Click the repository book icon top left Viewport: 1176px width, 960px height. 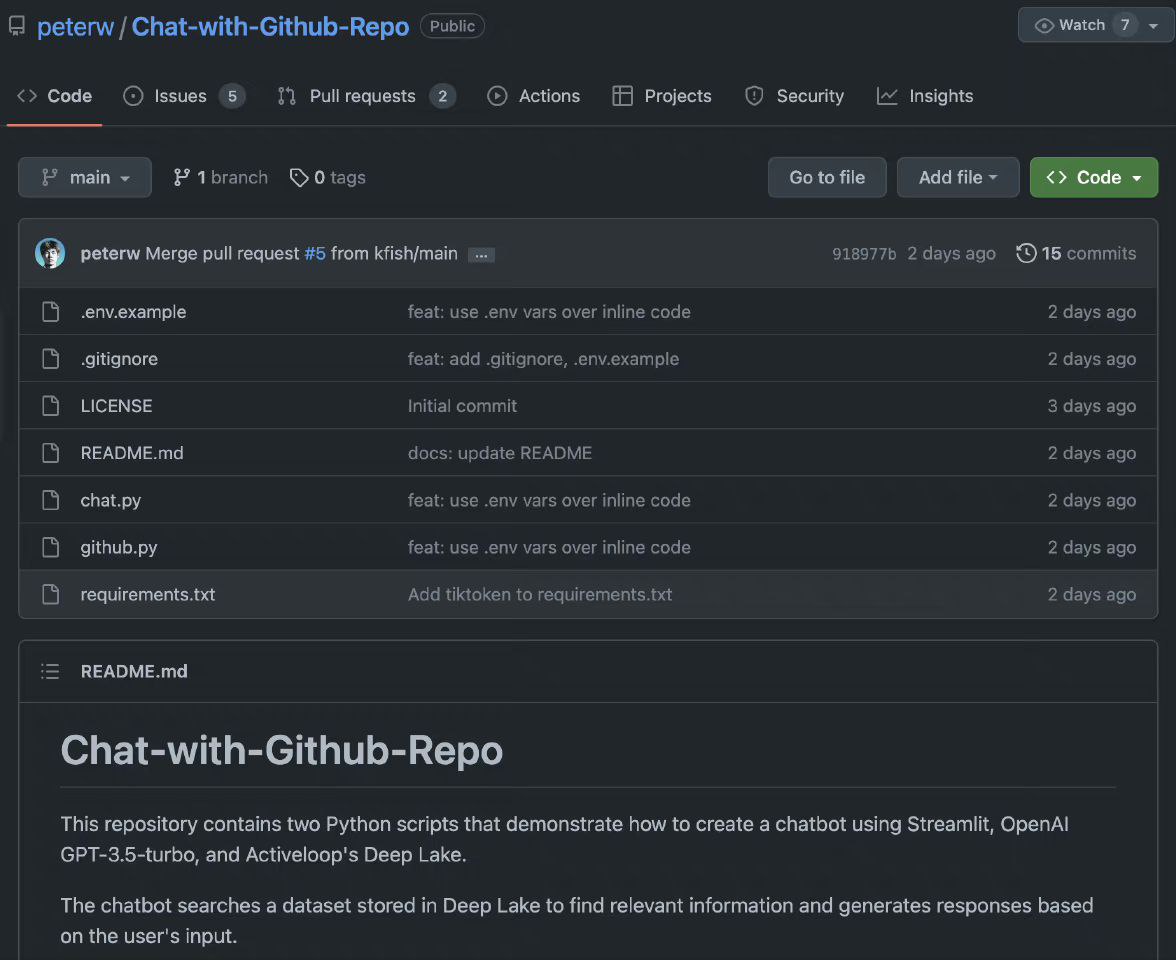tap(16, 25)
